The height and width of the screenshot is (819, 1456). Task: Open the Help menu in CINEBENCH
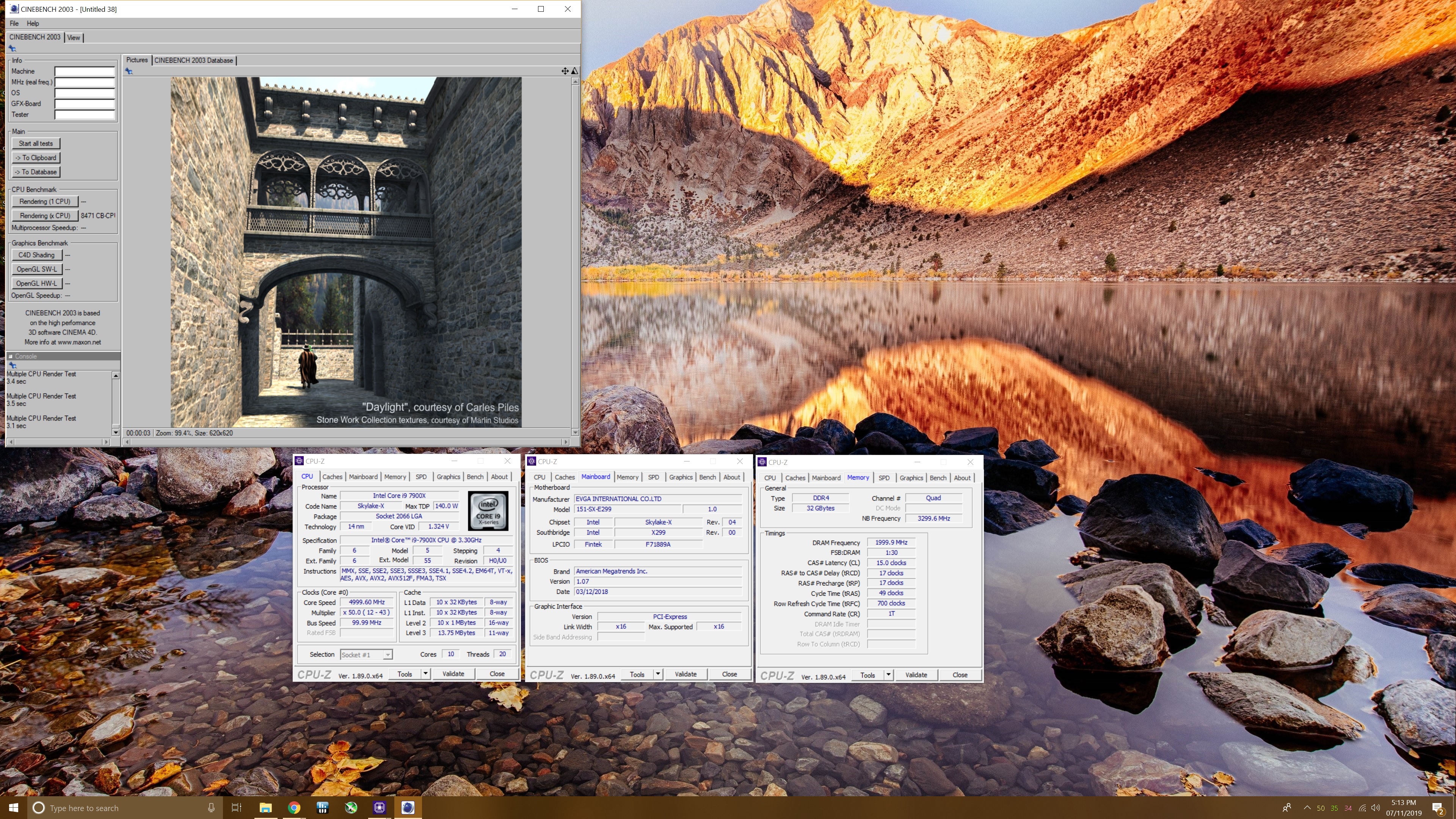pyautogui.click(x=33, y=23)
